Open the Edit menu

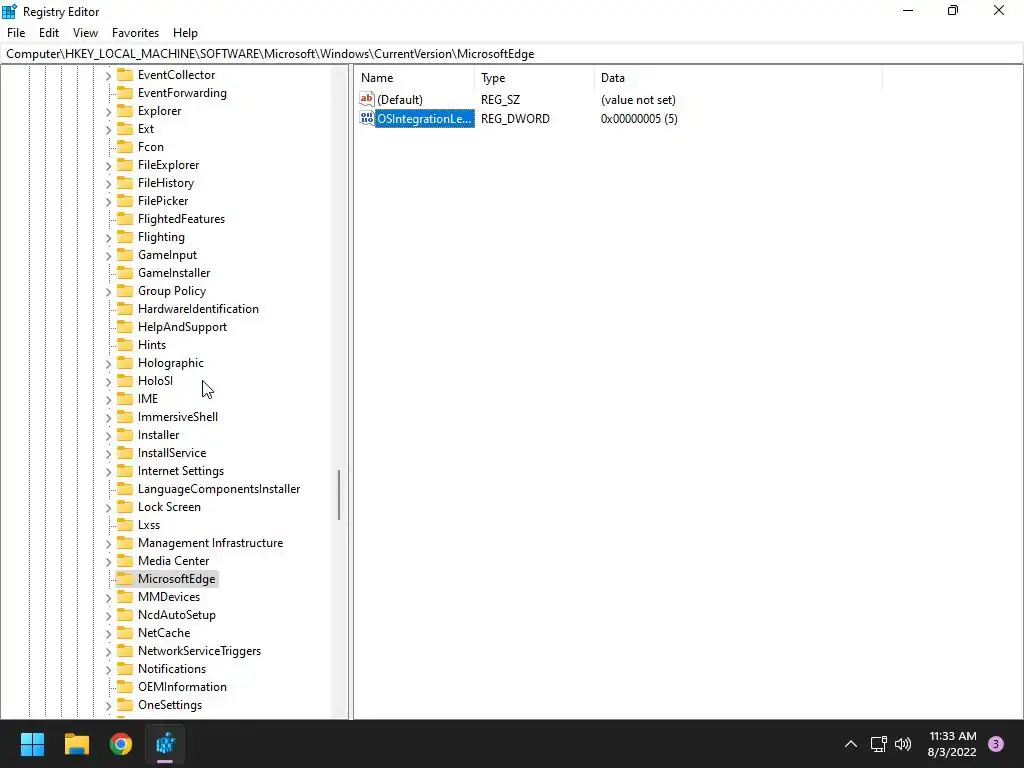[x=49, y=33]
